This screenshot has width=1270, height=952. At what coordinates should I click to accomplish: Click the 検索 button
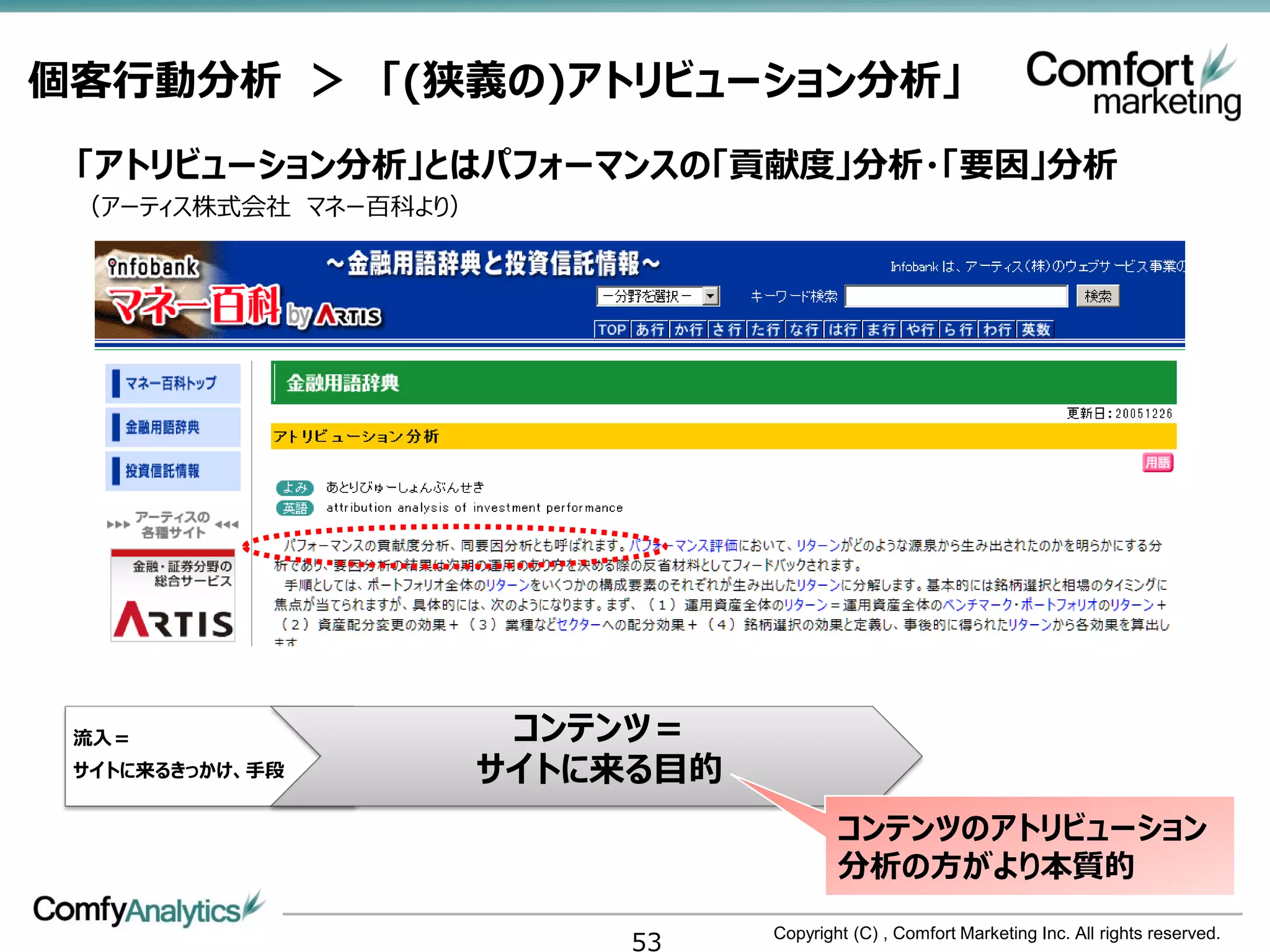tap(1098, 296)
